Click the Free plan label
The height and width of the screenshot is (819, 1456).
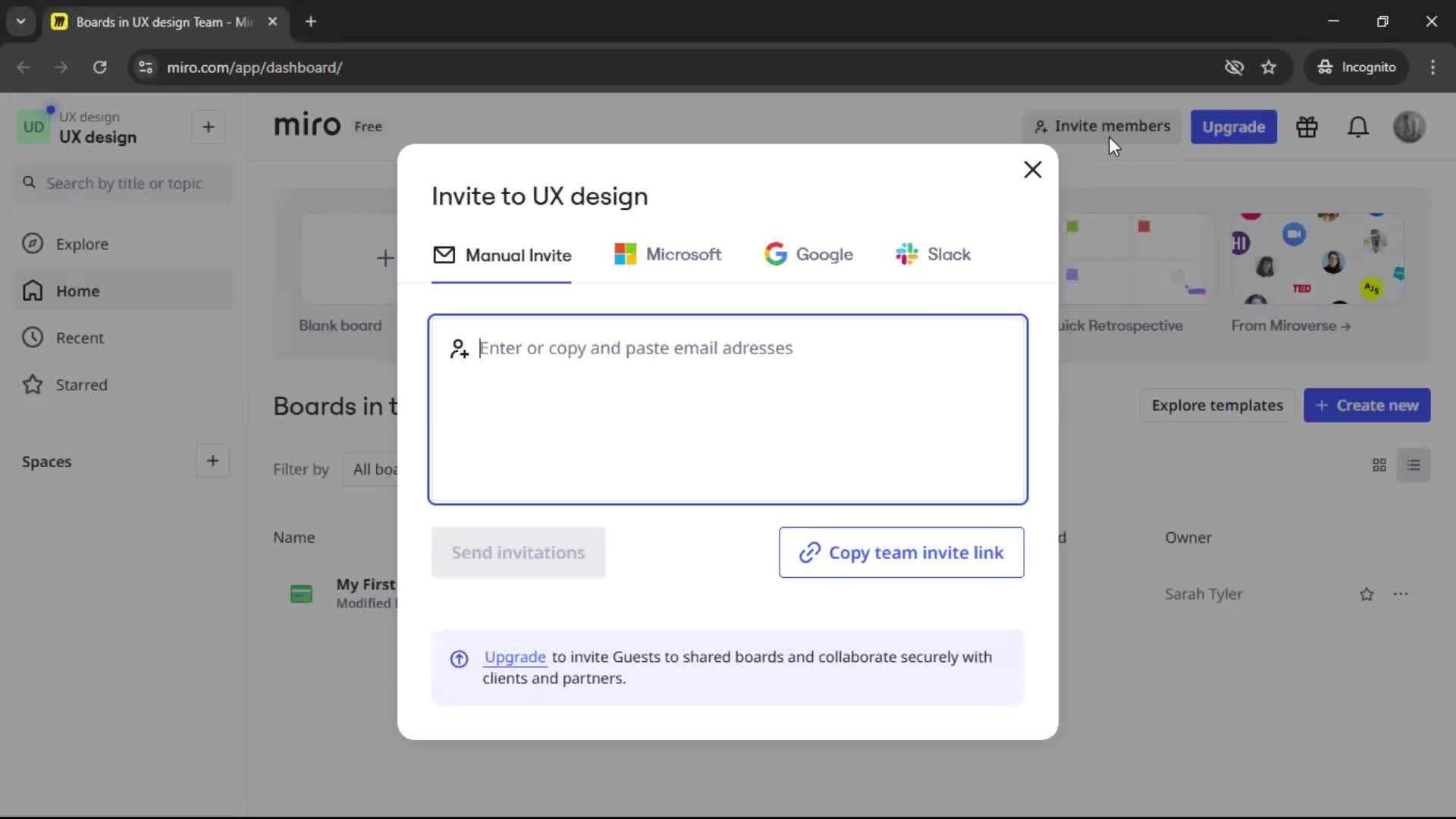[x=368, y=127]
